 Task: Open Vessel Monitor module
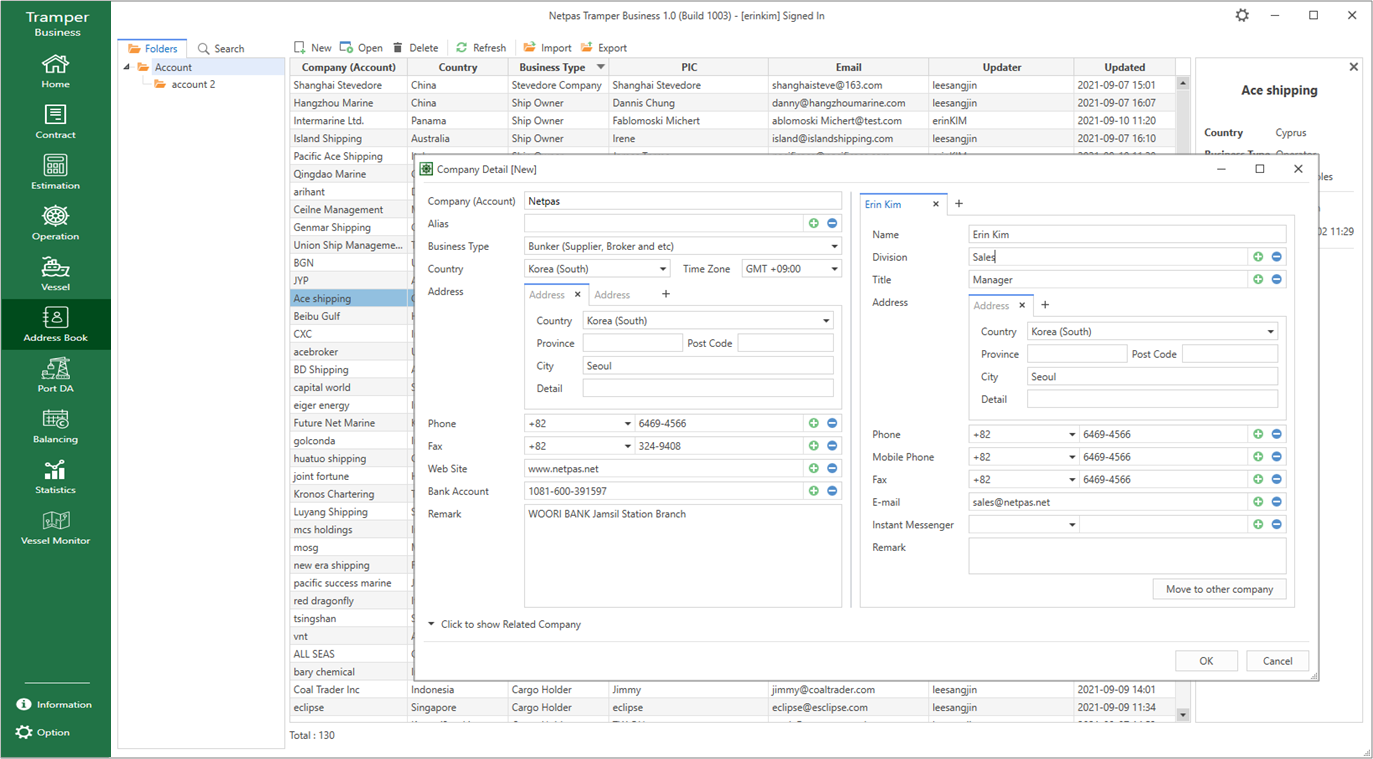pos(55,528)
